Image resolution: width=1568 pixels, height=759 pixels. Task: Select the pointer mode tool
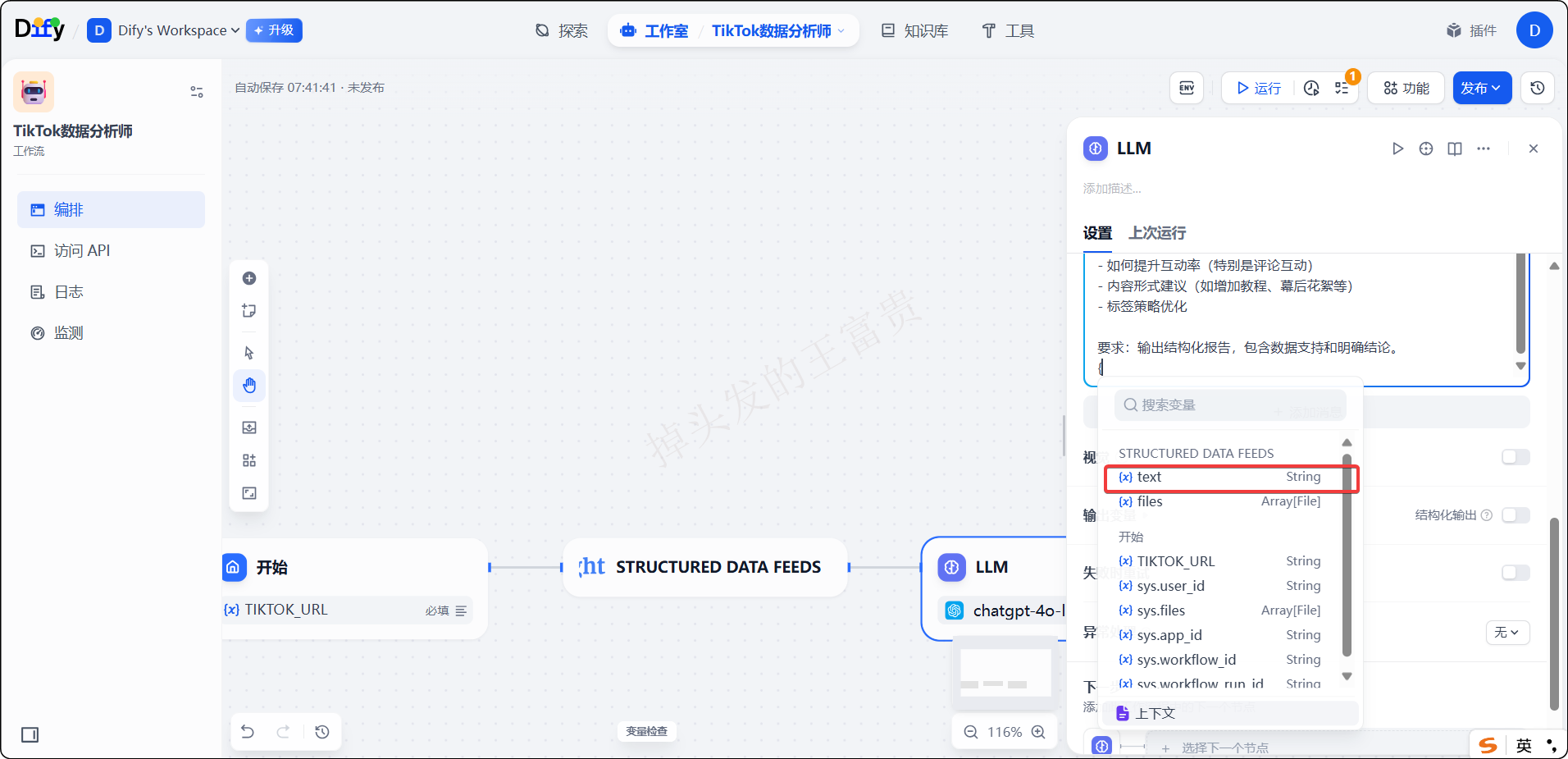[249, 353]
